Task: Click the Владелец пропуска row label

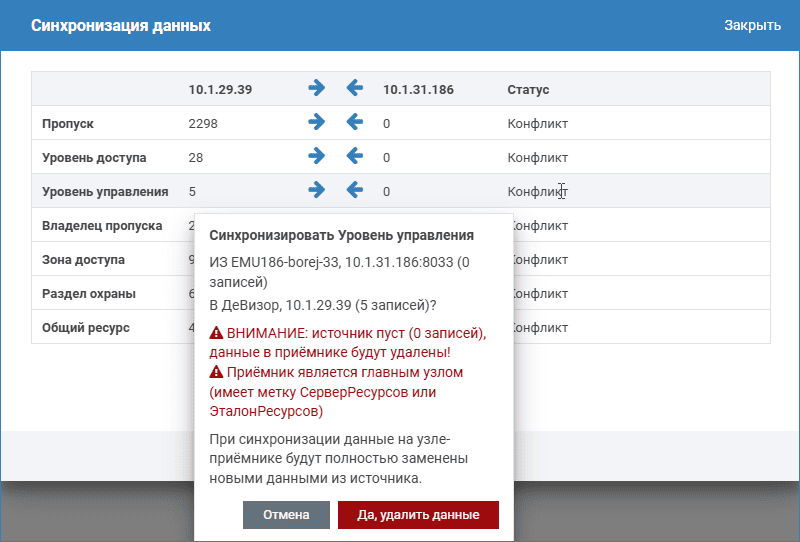Action: (x=102, y=226)
